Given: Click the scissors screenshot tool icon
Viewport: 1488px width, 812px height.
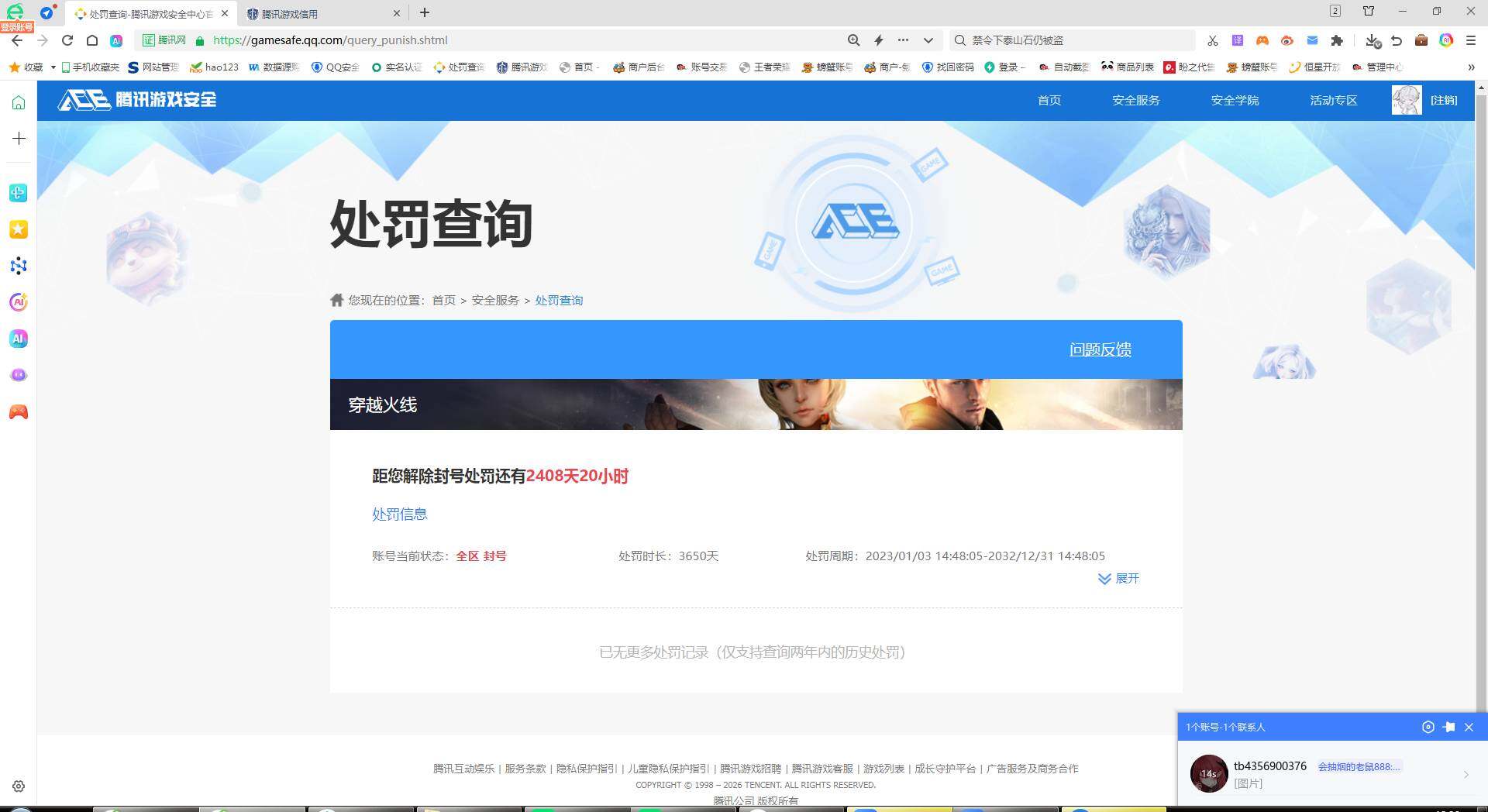Looking at the screenshot, I should 1213,40.
